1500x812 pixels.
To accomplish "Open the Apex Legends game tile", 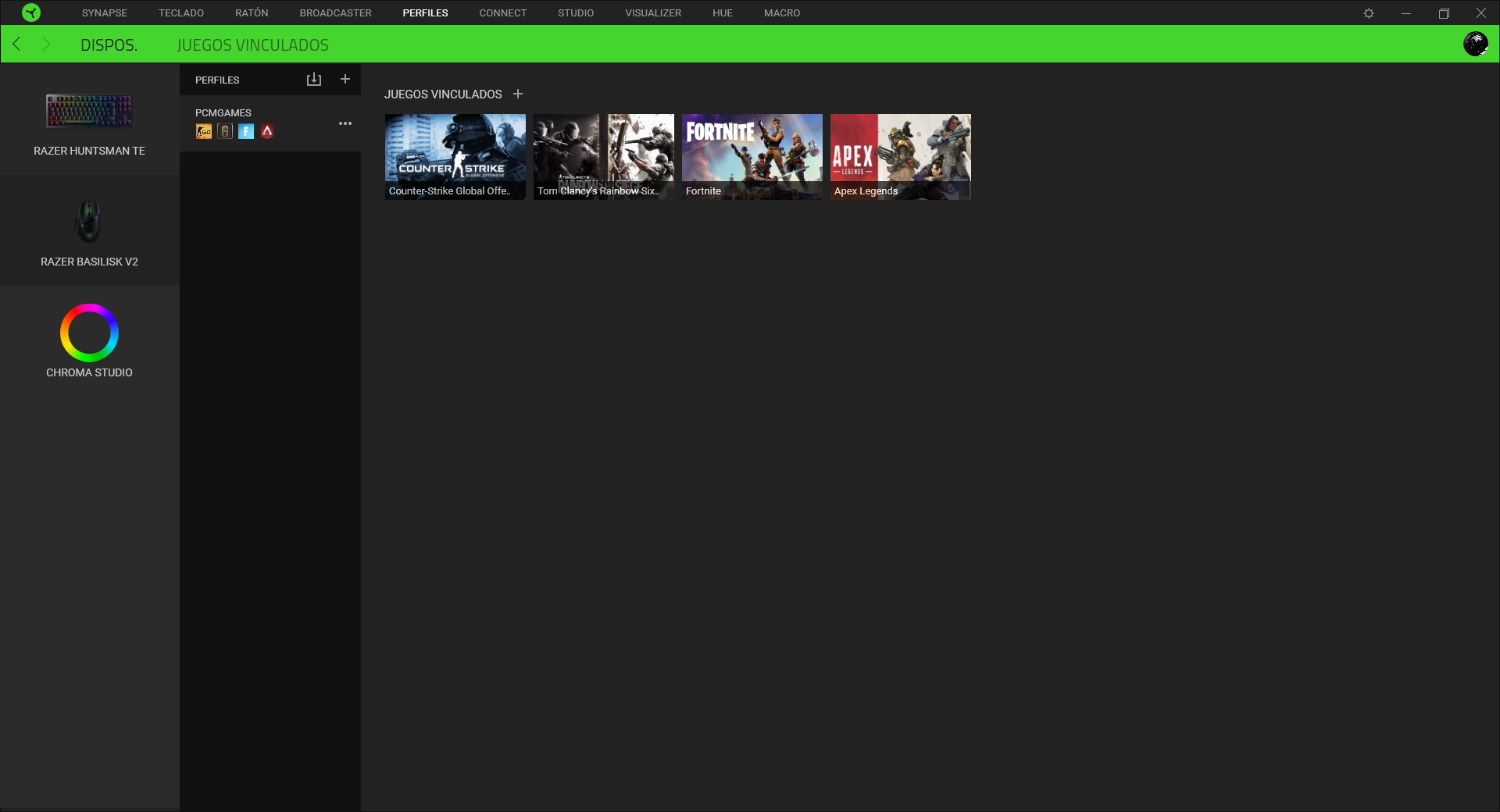I will (901, 157).
